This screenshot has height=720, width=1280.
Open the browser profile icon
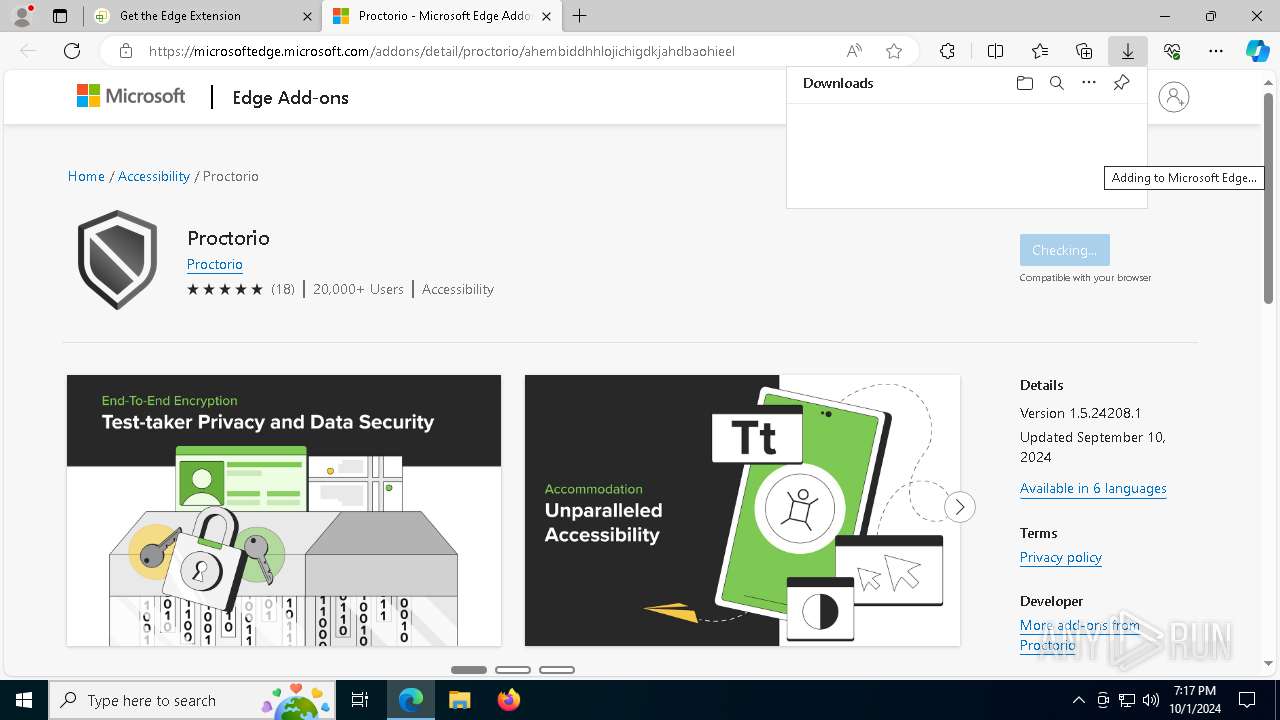click(22, 15)
